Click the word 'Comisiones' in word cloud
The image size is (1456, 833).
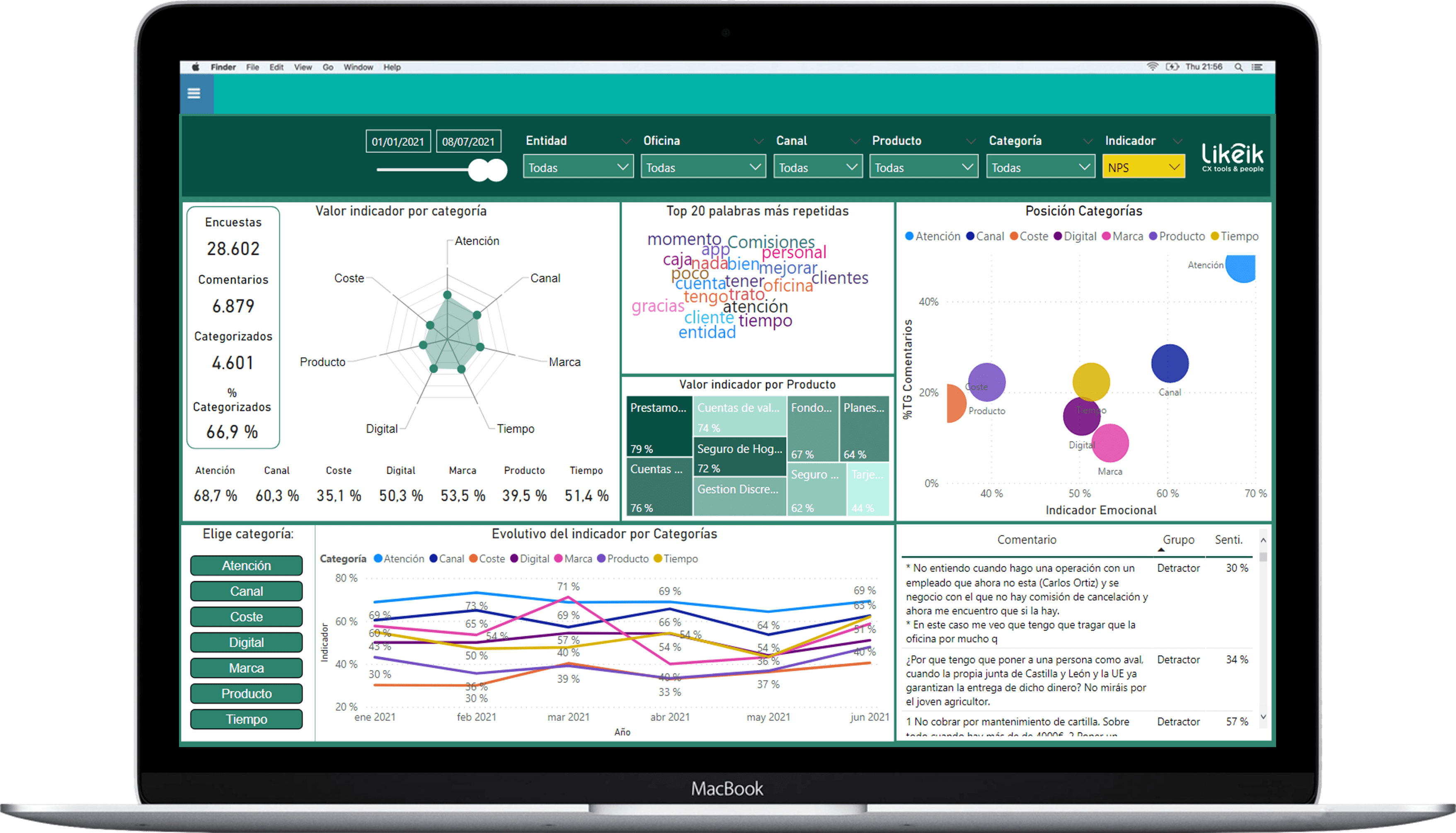pos(771,242)
